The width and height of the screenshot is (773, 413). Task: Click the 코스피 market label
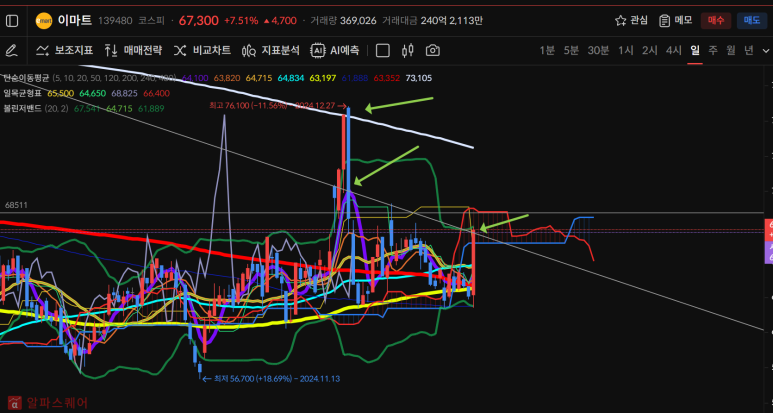(151, 21)
